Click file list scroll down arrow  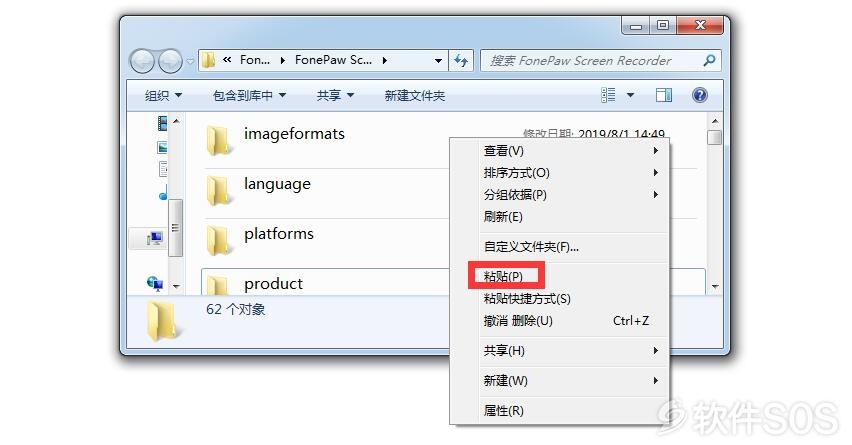[715, 286]
